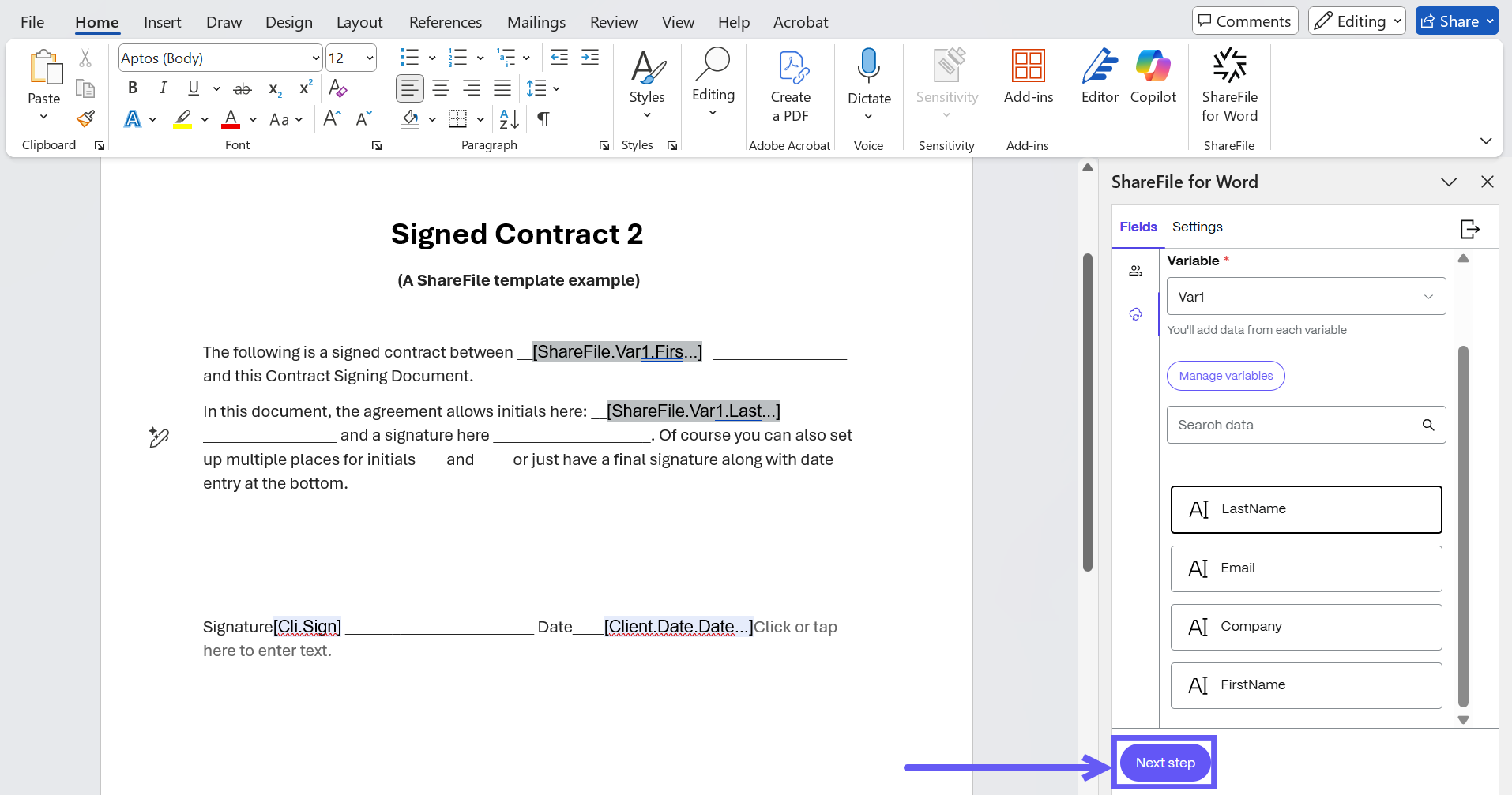
Task: Show paragraph marks with pilcrow icon
Action: click(543, 119)
